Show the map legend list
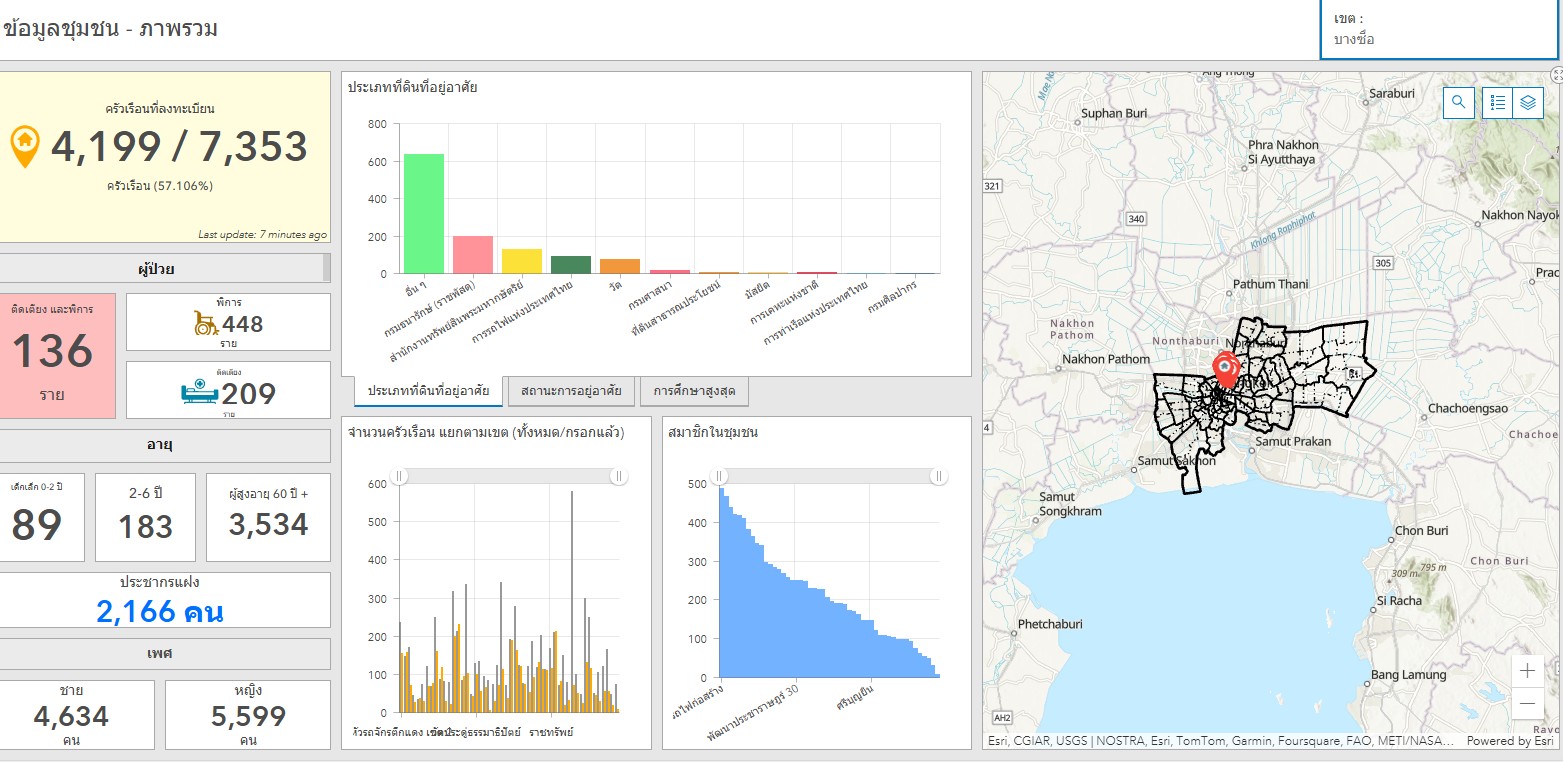Screen dimensions: 1563x762 (x=1497, y=102)
